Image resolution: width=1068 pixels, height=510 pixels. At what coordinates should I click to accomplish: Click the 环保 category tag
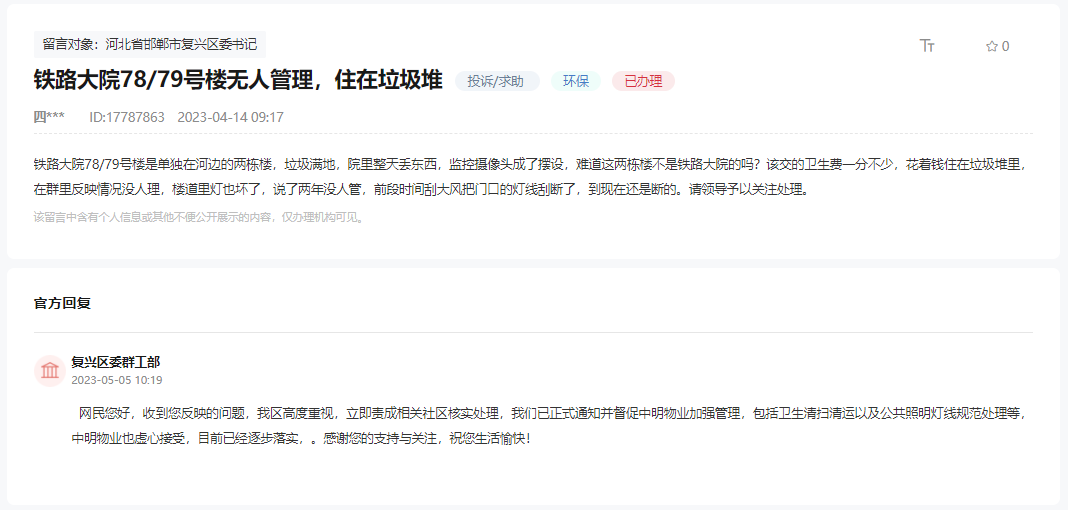point(576,81)
